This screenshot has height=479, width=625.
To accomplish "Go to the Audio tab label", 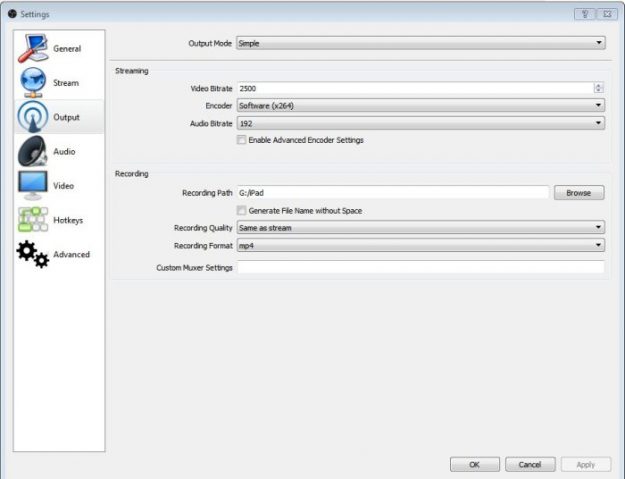I will pos(64,151).
